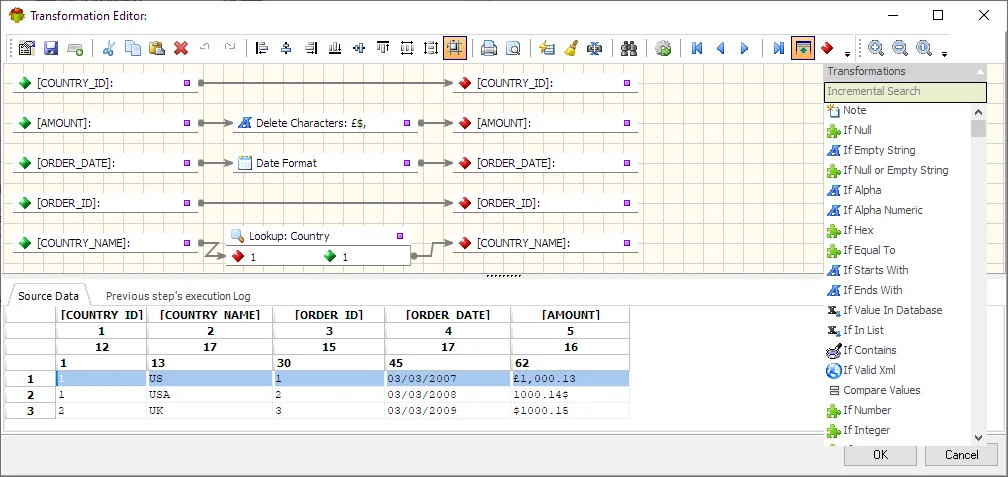Switch to the Source Data tab
This screenshot has height=477, width=1008.
click(48, 296)
